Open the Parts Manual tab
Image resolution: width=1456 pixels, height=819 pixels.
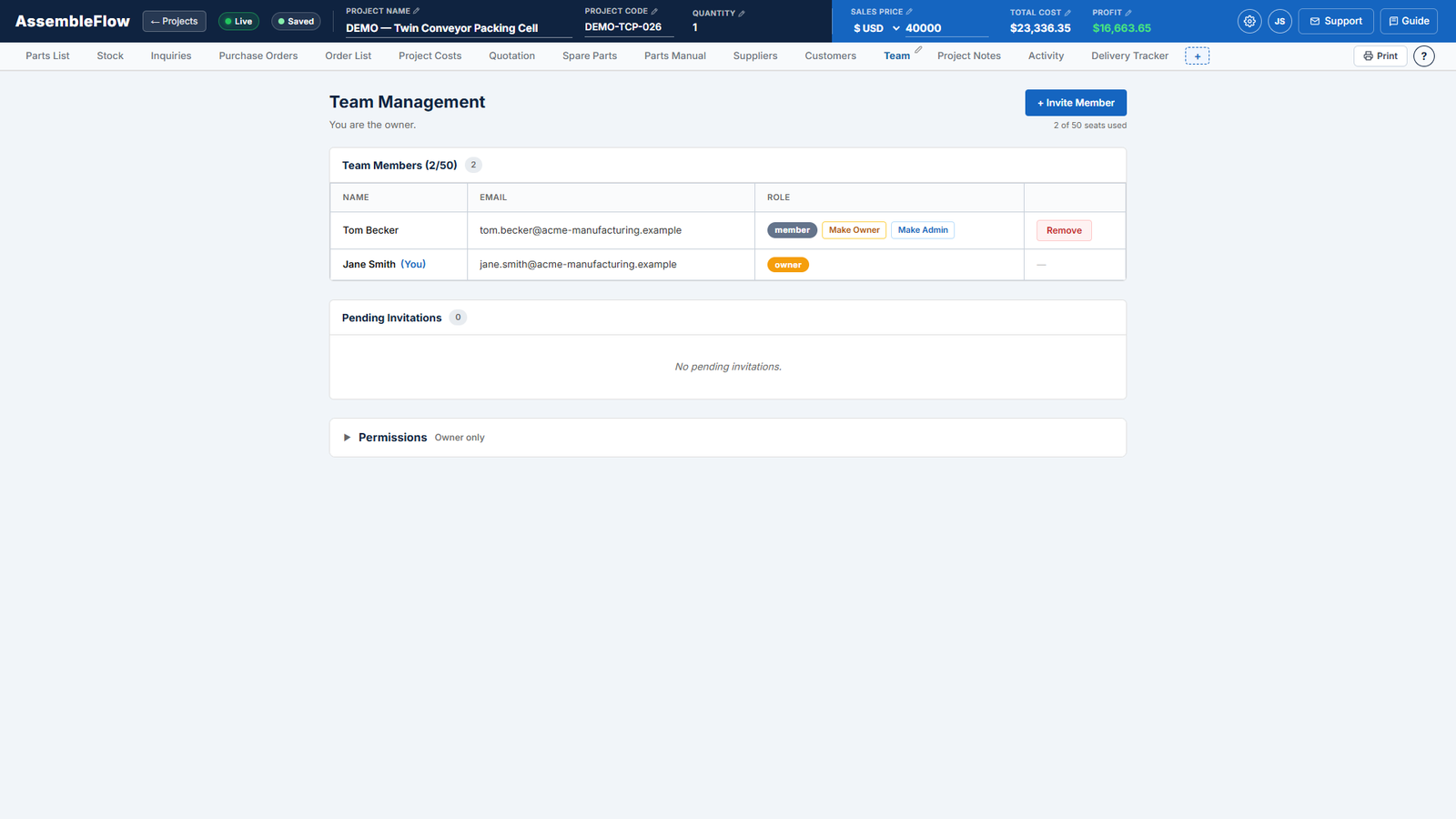(x=675, y=56)
